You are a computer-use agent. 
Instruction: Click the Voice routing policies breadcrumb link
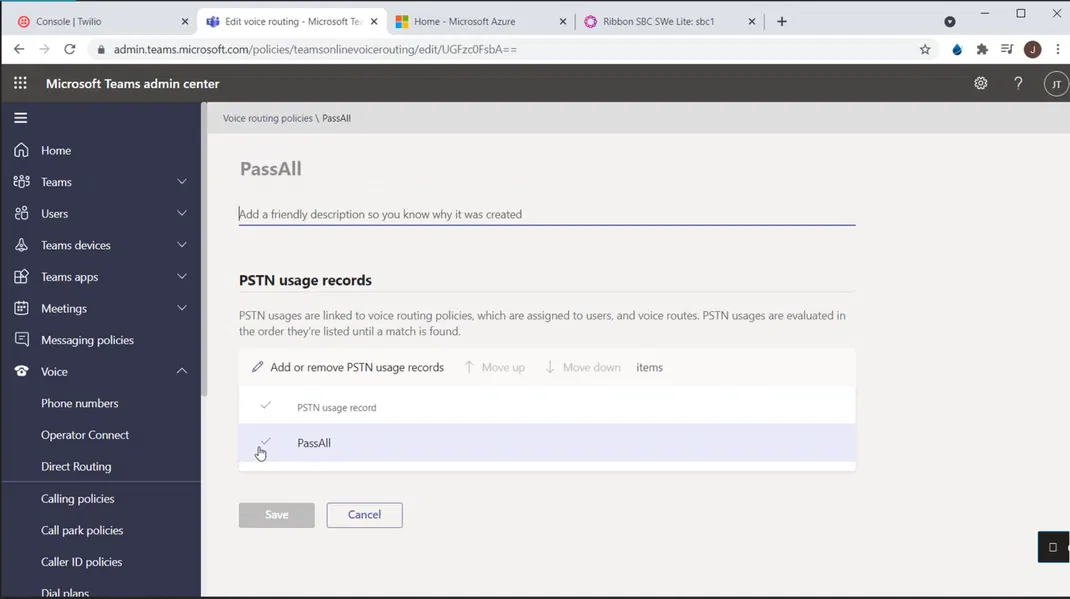pos(267,118)
